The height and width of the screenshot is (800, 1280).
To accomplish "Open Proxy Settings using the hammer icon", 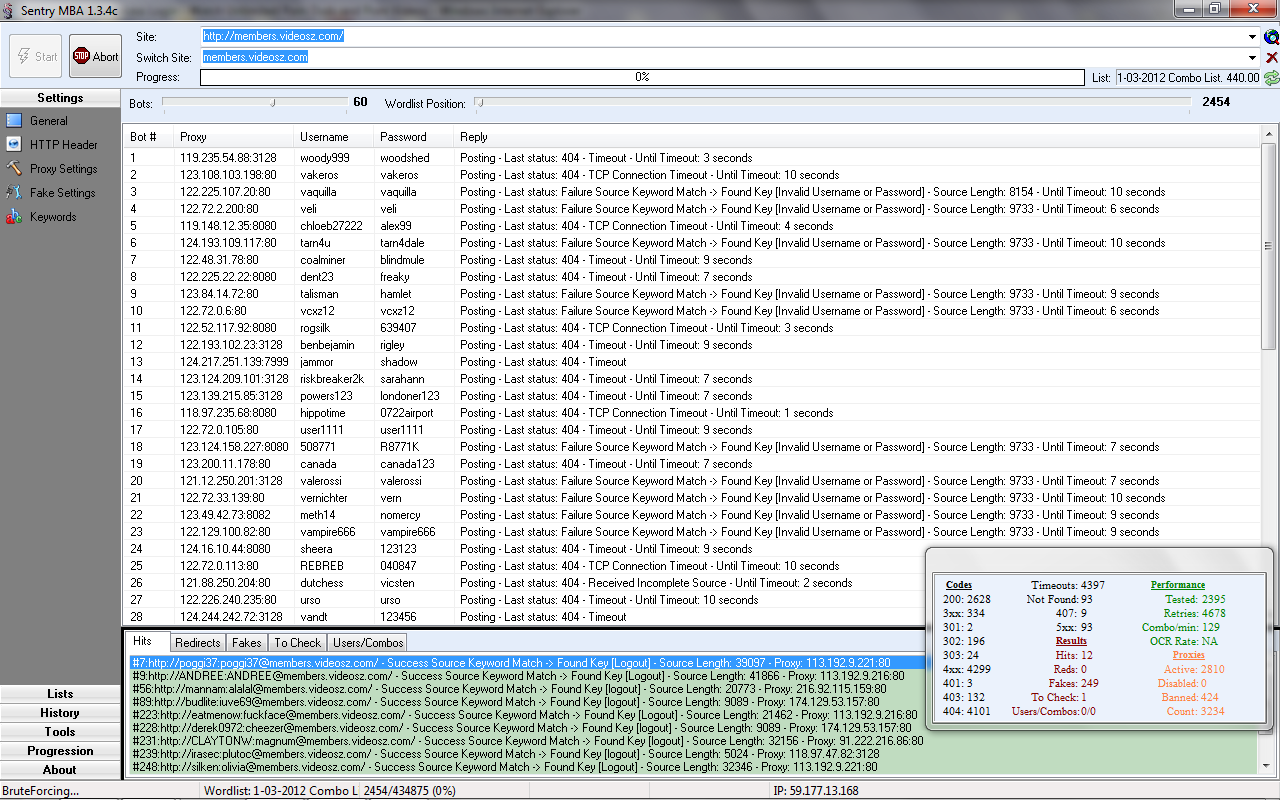I will pos(14,169).
